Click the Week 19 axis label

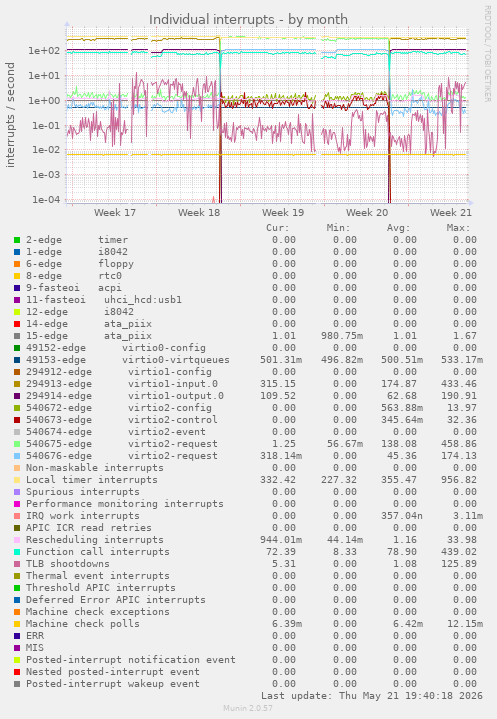click(x=283, y=213)
